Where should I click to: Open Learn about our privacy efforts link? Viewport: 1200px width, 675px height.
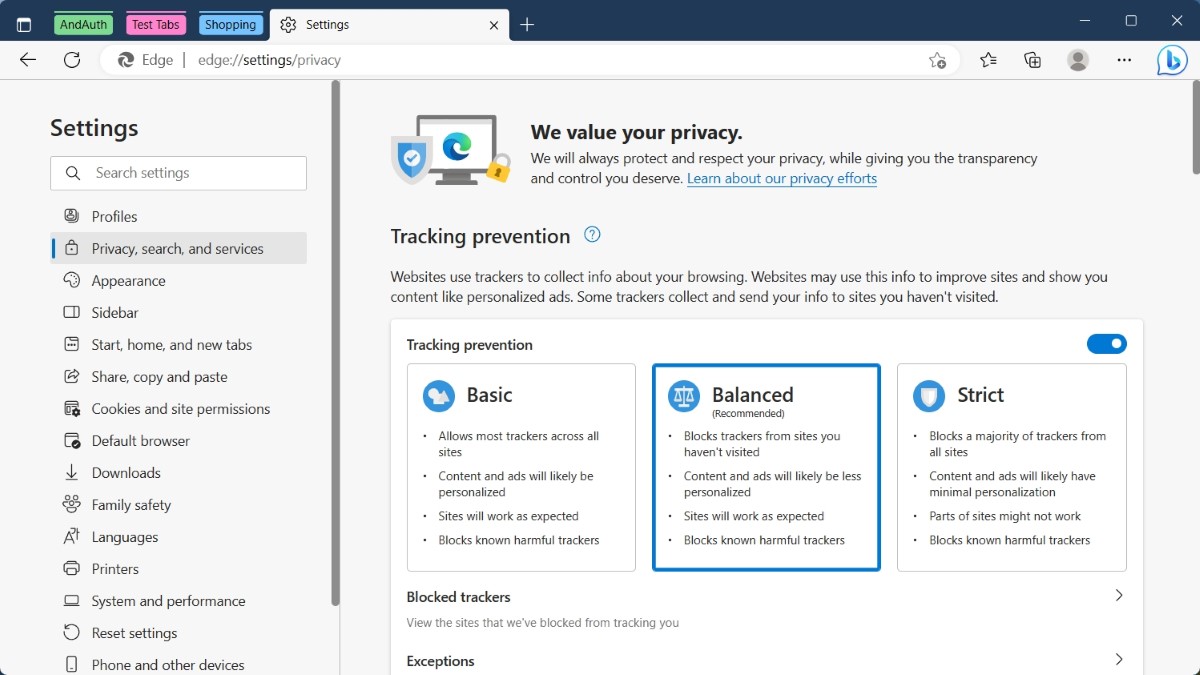(x=781, y=179)
